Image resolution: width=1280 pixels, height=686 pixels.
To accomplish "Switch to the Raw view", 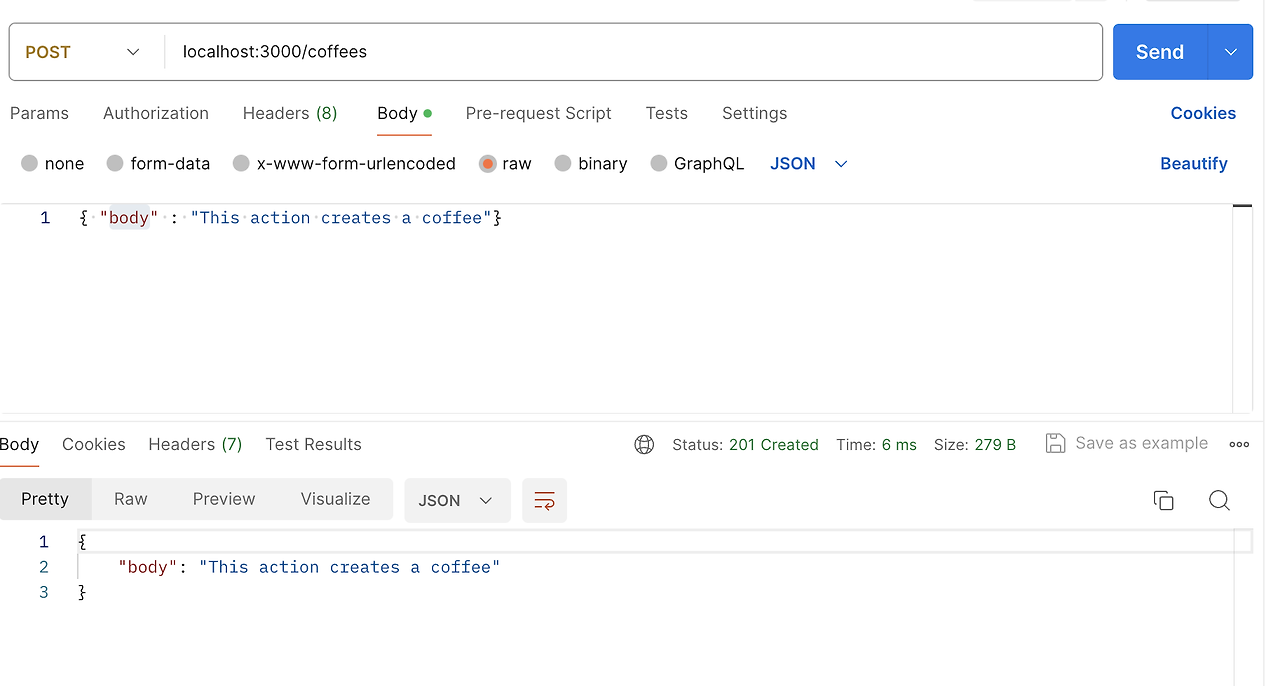I will coord(131,499).
